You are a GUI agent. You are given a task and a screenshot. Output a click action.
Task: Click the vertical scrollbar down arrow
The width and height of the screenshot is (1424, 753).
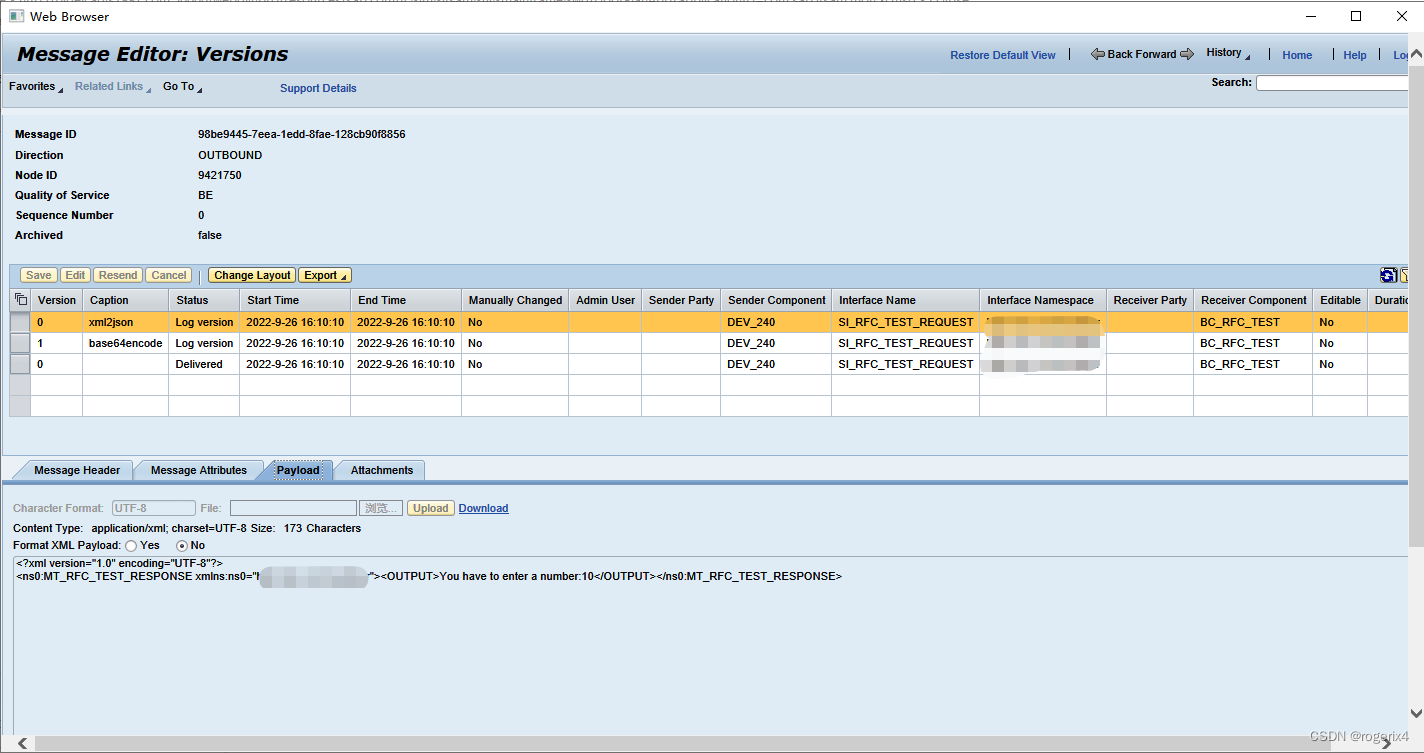tap(1416, 713)
